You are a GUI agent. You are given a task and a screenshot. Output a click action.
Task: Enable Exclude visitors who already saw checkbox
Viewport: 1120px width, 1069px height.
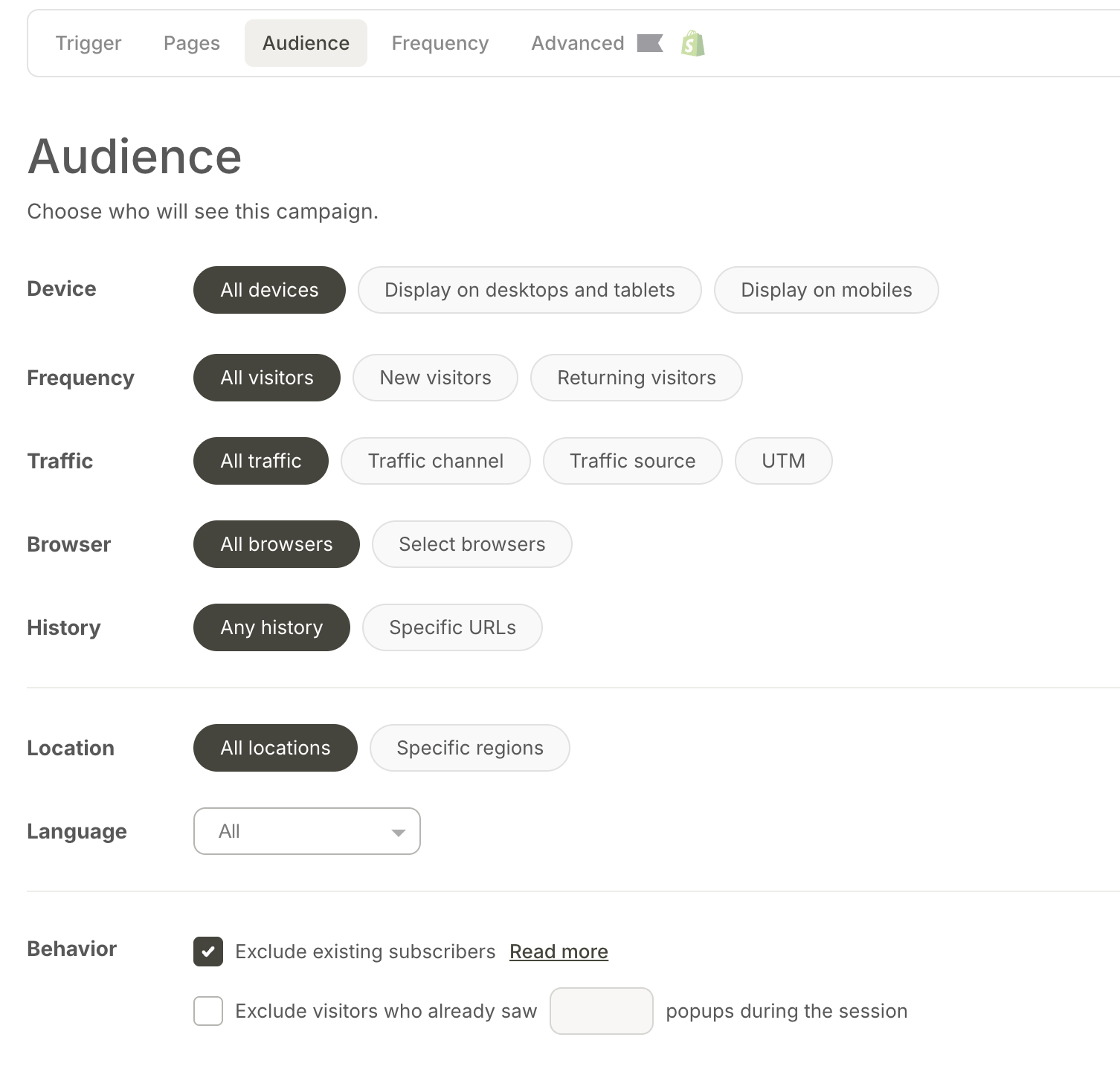[208, 1011]
